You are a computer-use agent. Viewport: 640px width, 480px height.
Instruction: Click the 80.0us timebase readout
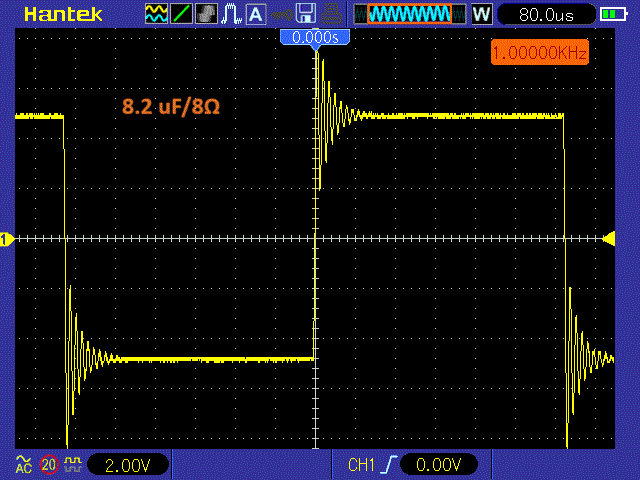point(546,15)
